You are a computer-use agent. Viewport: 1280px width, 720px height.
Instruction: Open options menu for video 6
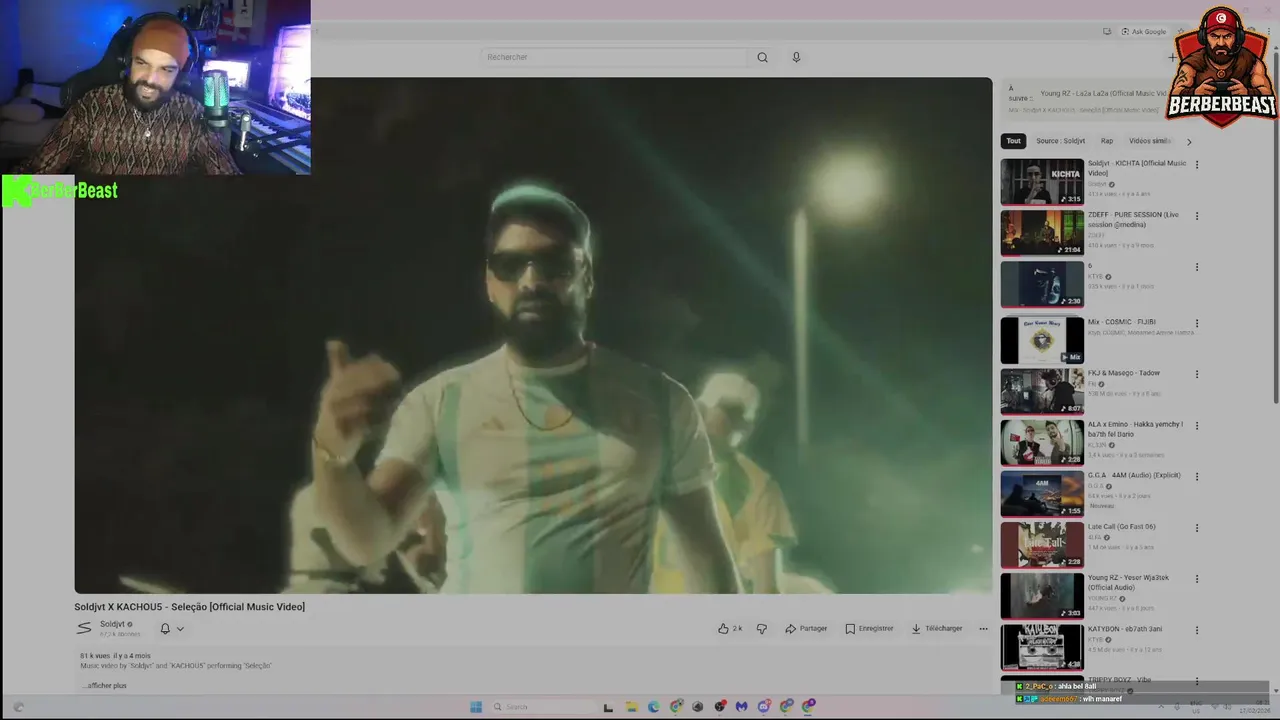[x=1197, y=267]
